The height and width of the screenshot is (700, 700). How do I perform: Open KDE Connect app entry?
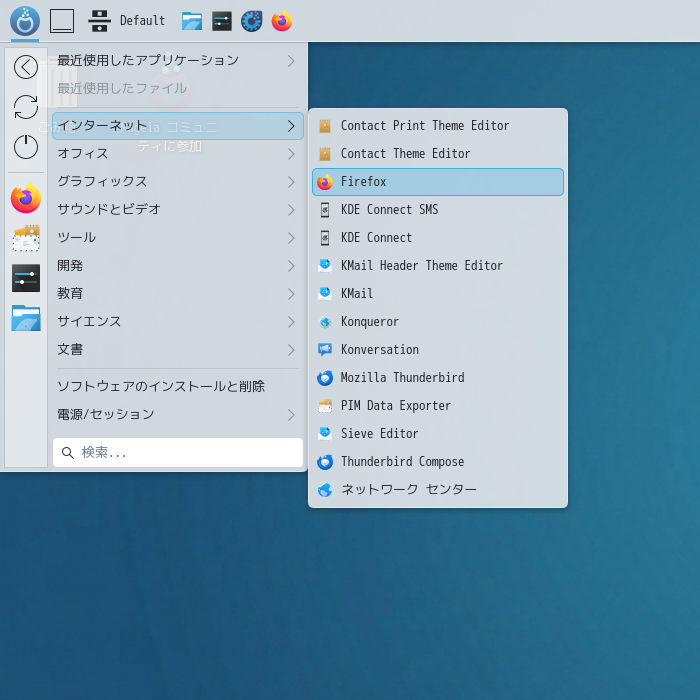tap(438, 238)
